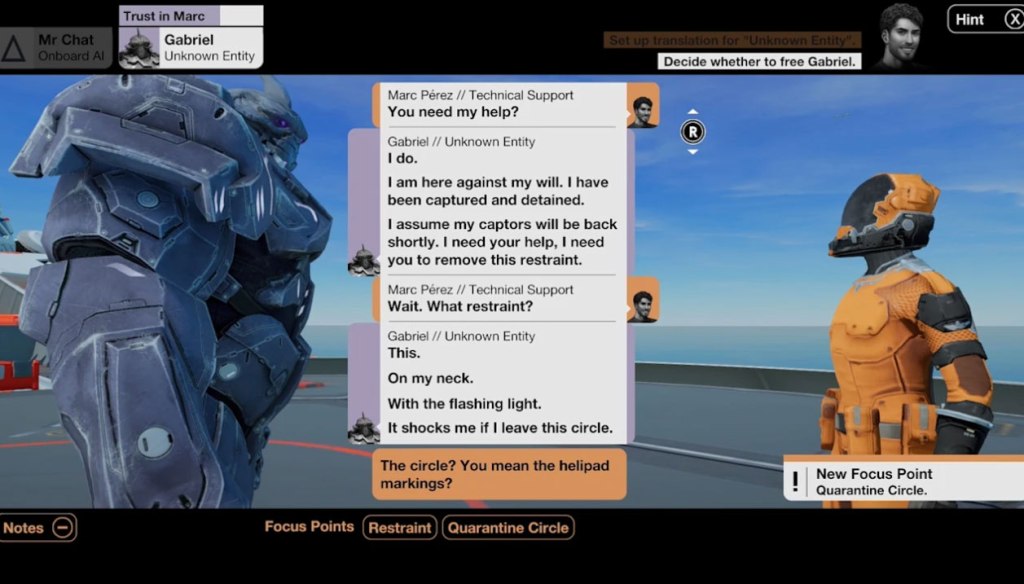Click the exclamation icon on New Focus Point
The height and width of the screenshot is (584, 1024).
pyautogui.click(x=796, y=482)
